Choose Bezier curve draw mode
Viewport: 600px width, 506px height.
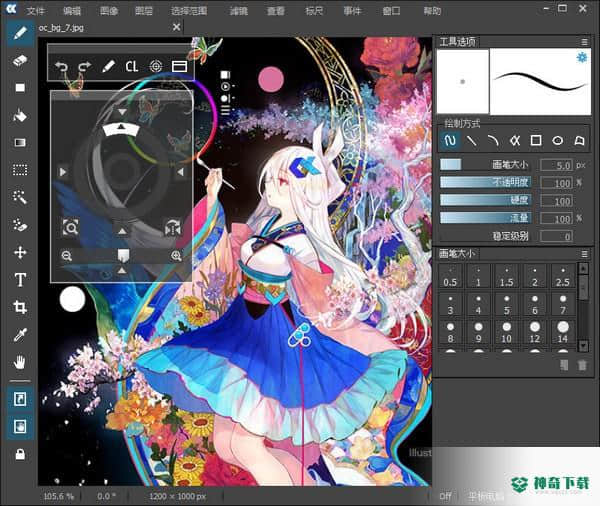click(x=515, y=140)
